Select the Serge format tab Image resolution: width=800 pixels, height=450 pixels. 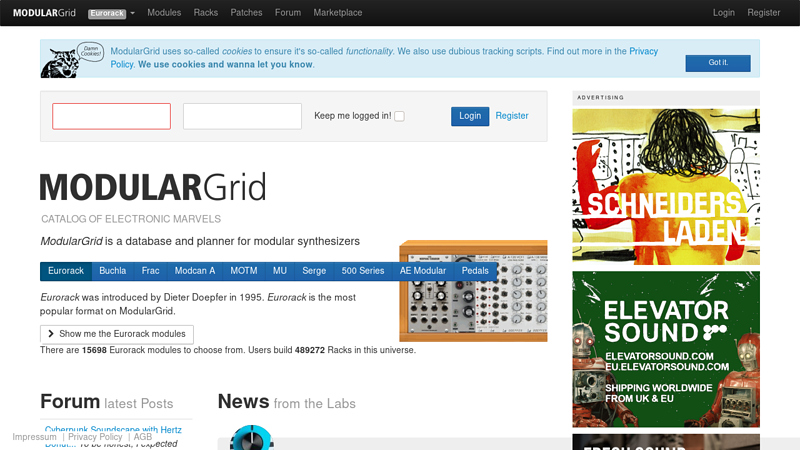point(314,271)
